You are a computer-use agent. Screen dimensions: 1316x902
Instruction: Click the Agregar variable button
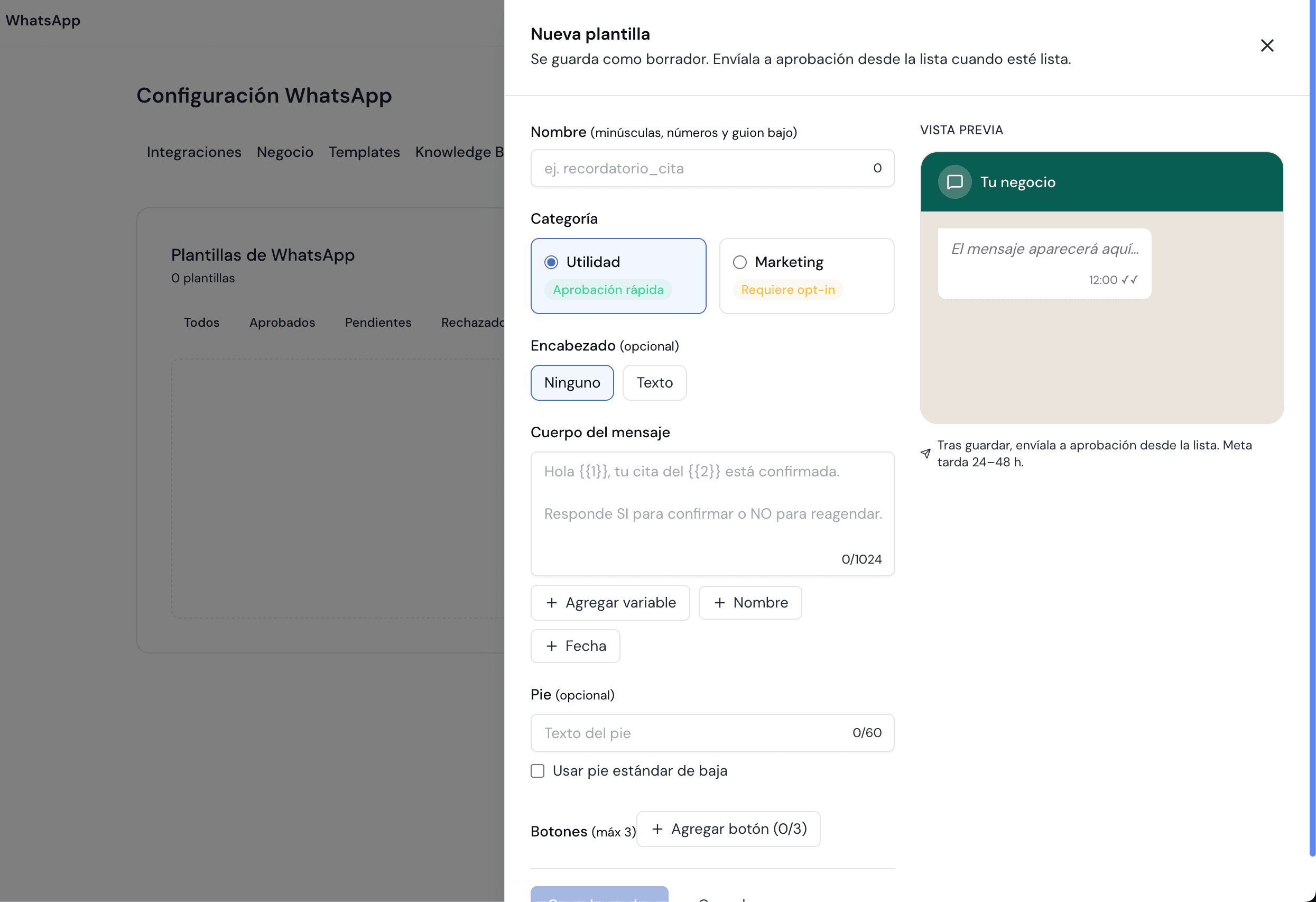pos(610,603)
